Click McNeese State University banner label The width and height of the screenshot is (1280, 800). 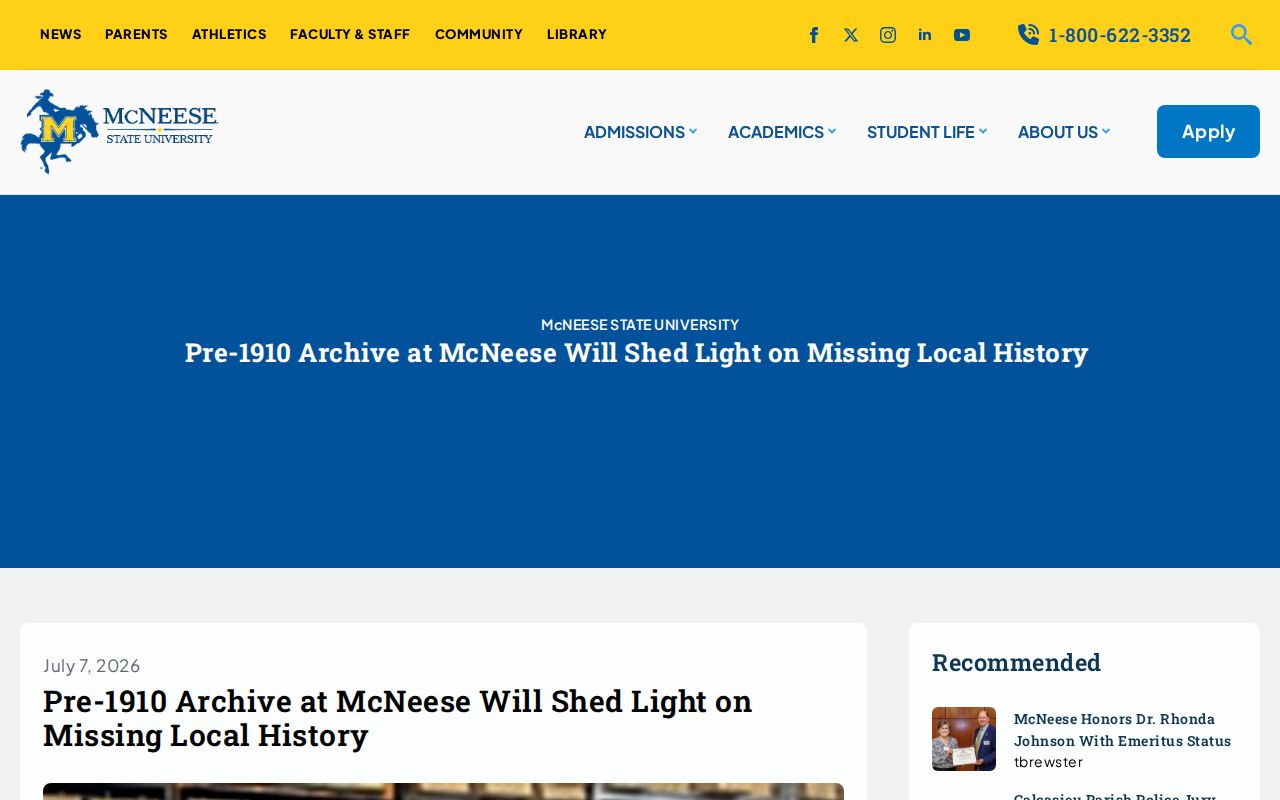coord(640,324)
